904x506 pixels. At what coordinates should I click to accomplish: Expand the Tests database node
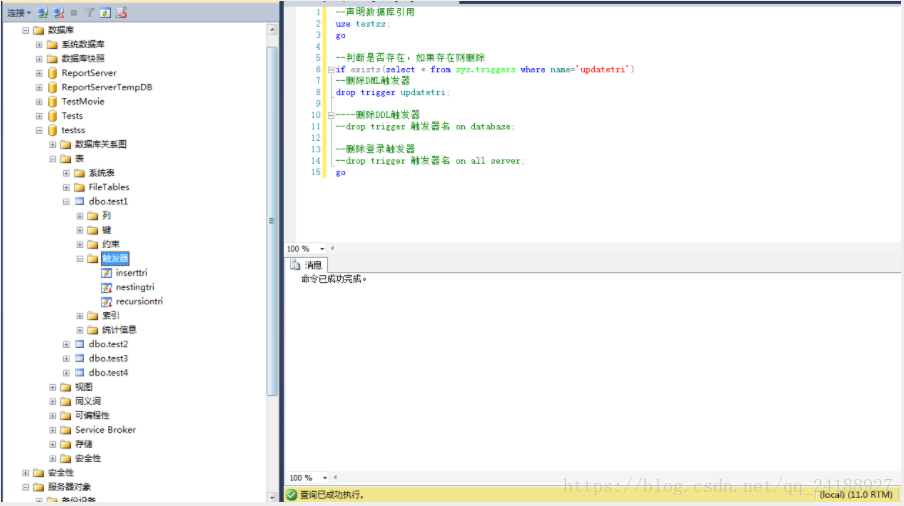tap(39, 116)
